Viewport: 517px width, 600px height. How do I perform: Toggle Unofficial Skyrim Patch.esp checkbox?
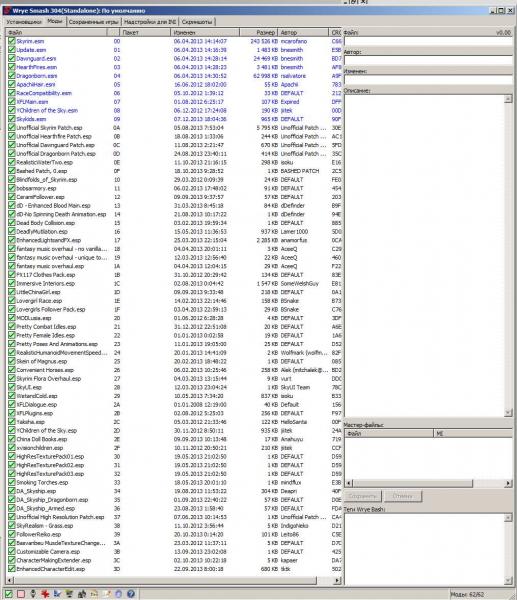[x=12, y=127]
